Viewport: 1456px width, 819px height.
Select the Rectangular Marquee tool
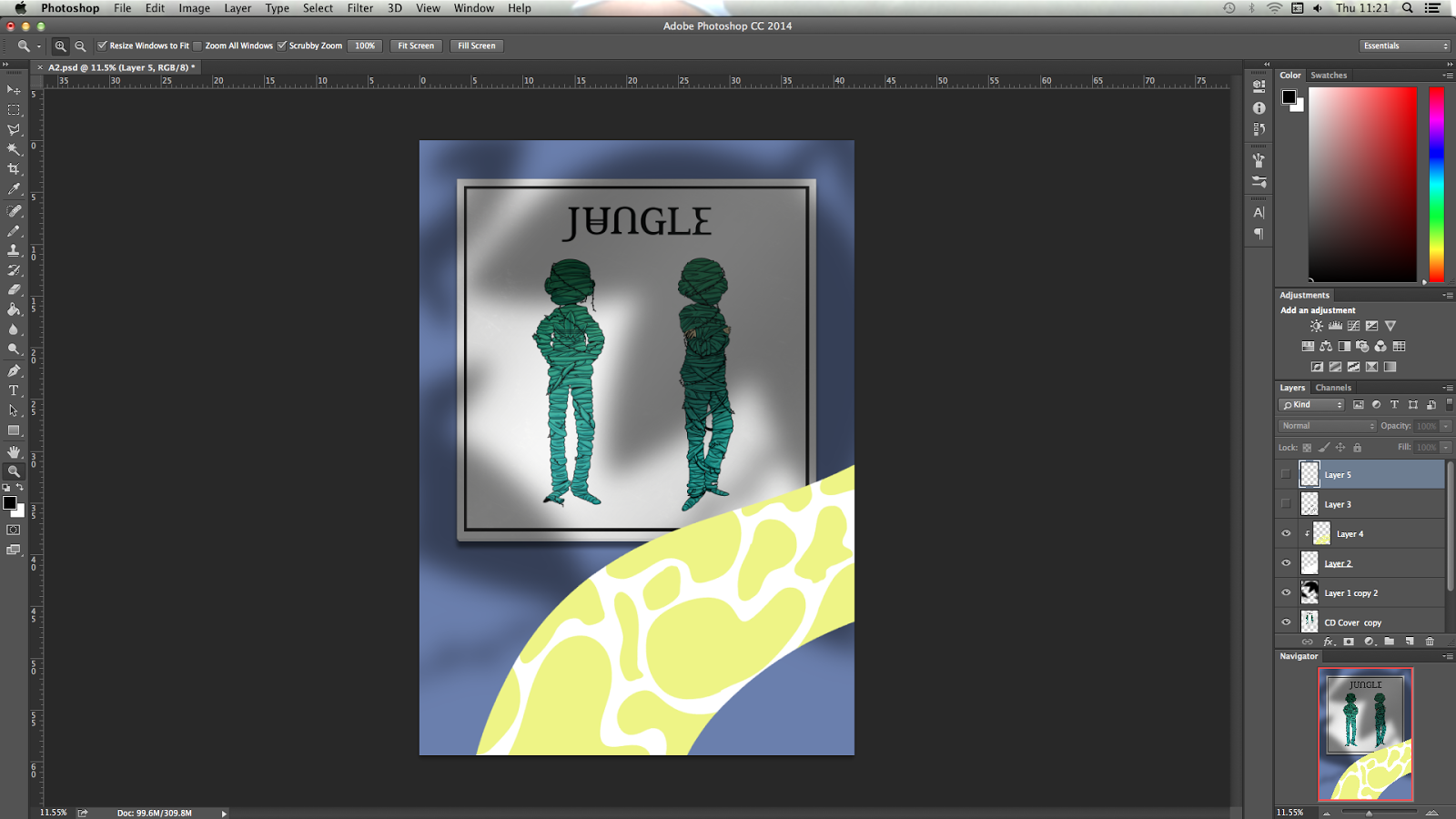click(x=14, y=109)
